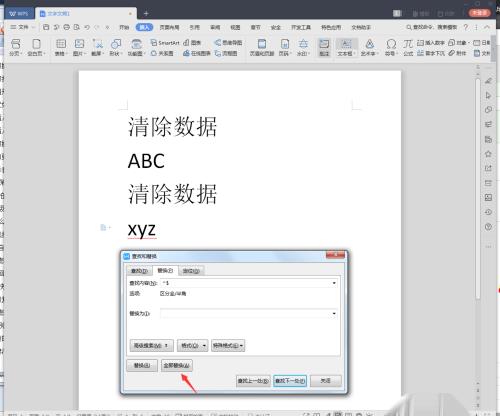Click the Picture (图片) insert icon

(x=79, y=47)
